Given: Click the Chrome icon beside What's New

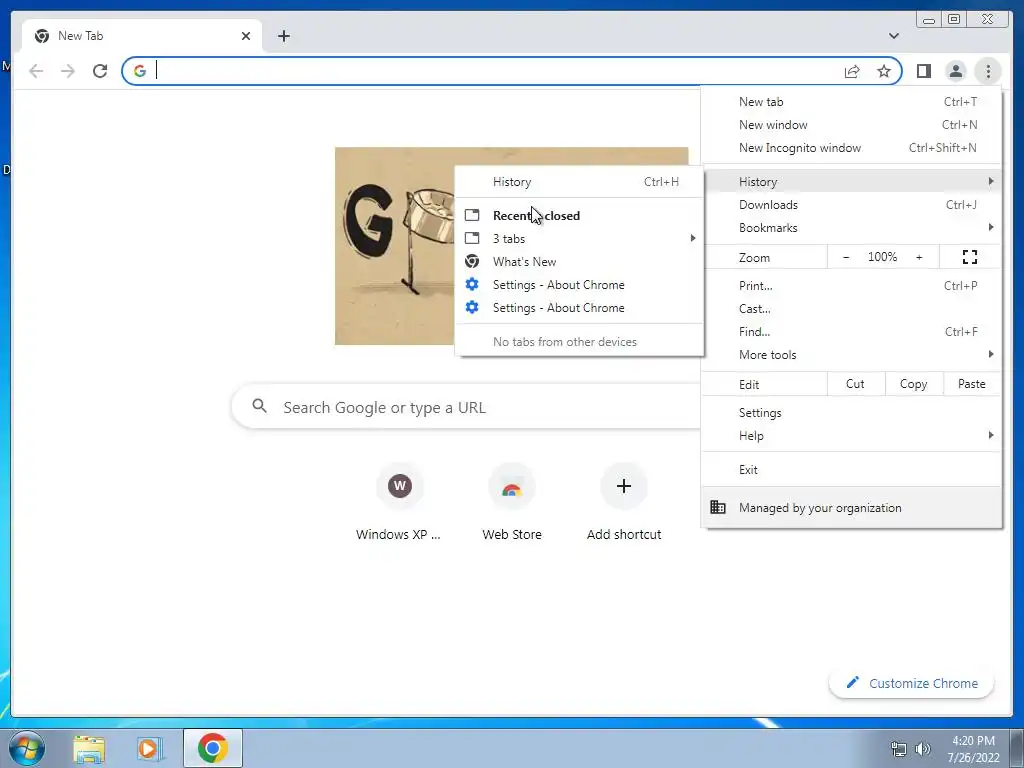Looking at the screenshot, I should pos(472,261).
